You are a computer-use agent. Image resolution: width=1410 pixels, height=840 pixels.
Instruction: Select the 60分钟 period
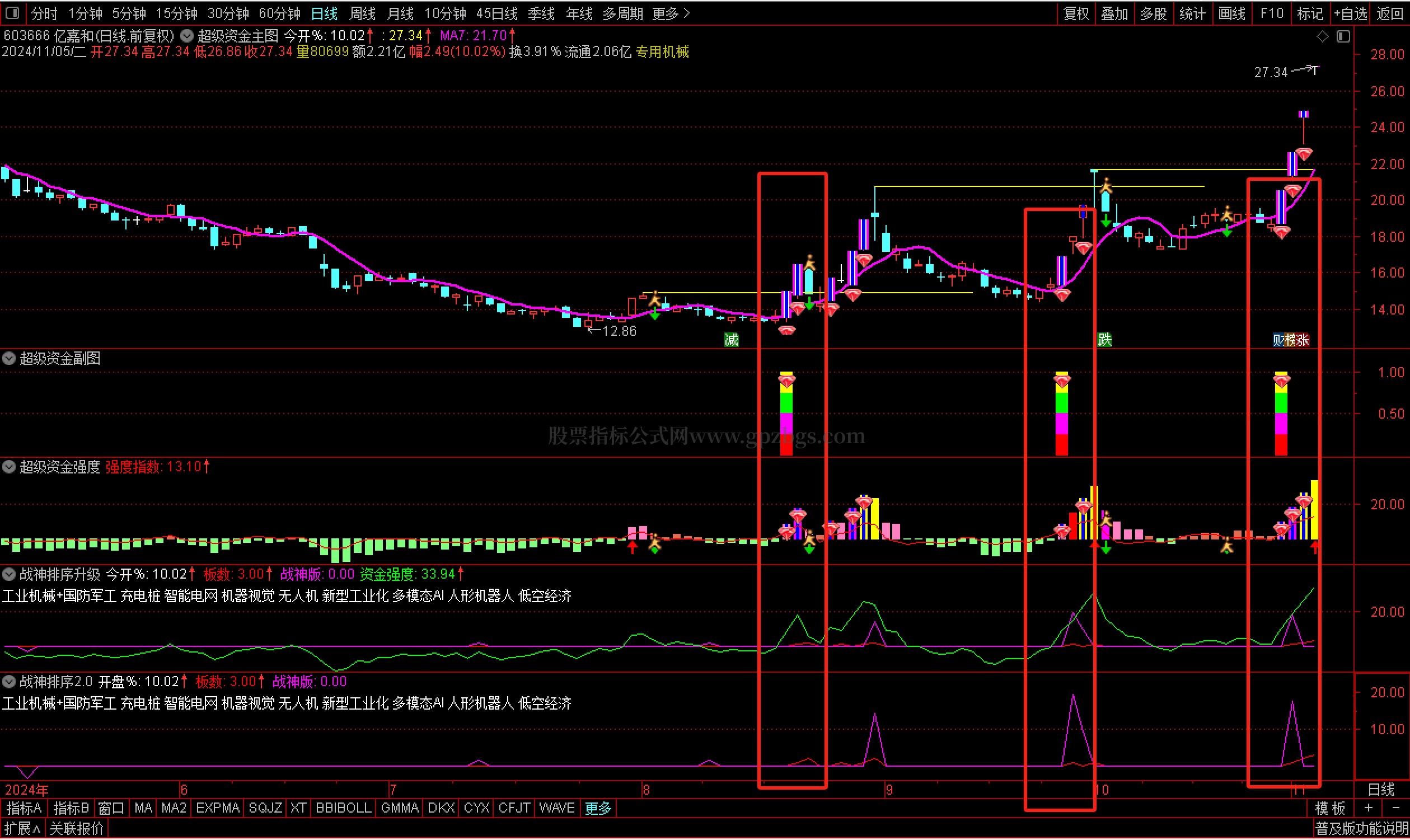[x=280, y=13]
